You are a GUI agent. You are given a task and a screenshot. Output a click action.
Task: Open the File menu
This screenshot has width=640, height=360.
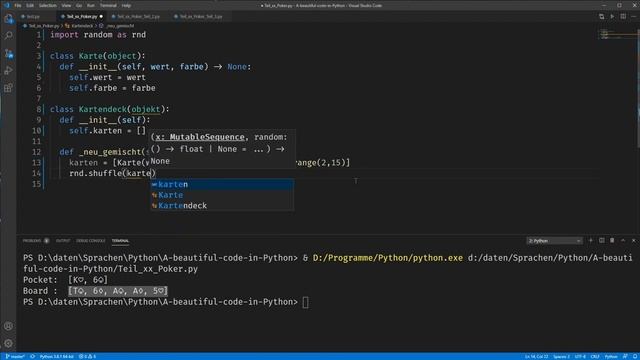(x=18, y=5)
